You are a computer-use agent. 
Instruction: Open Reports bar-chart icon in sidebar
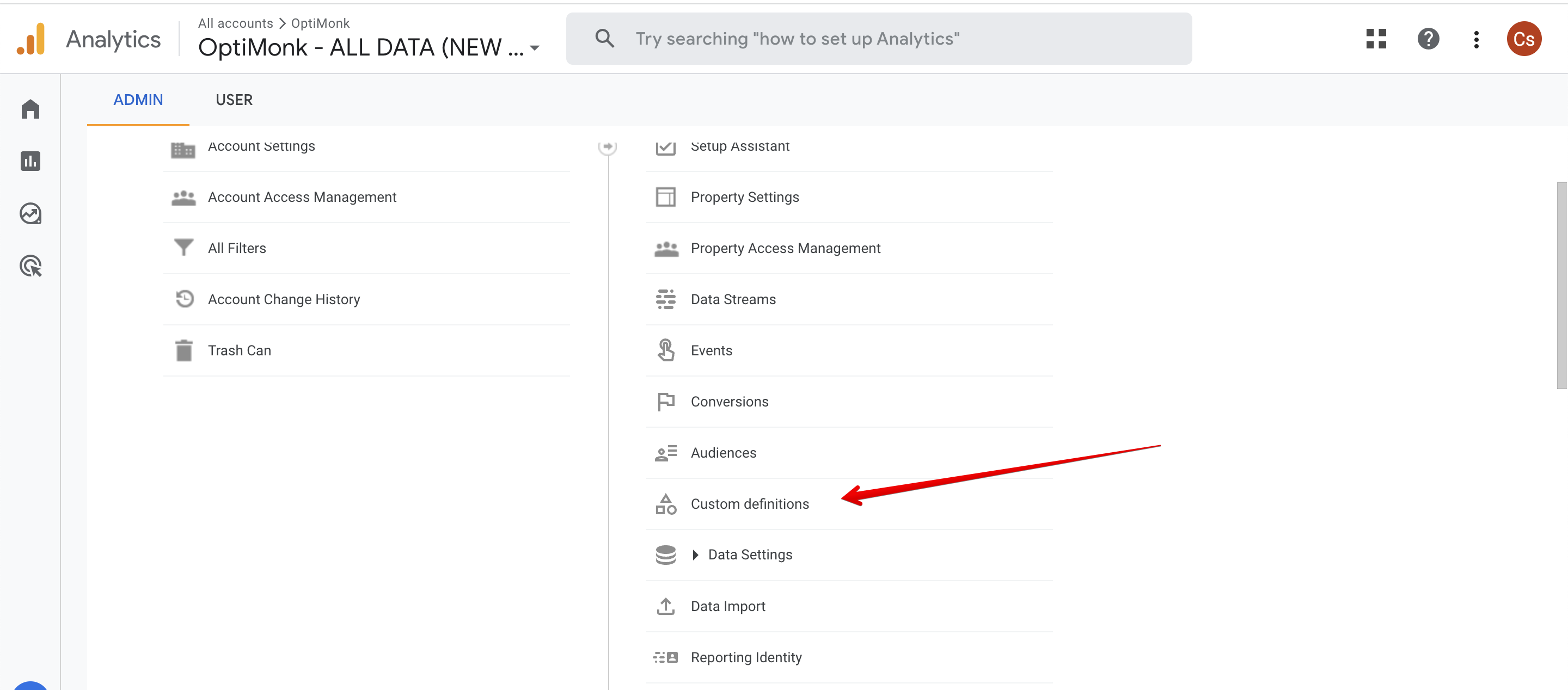click(30, 161)
